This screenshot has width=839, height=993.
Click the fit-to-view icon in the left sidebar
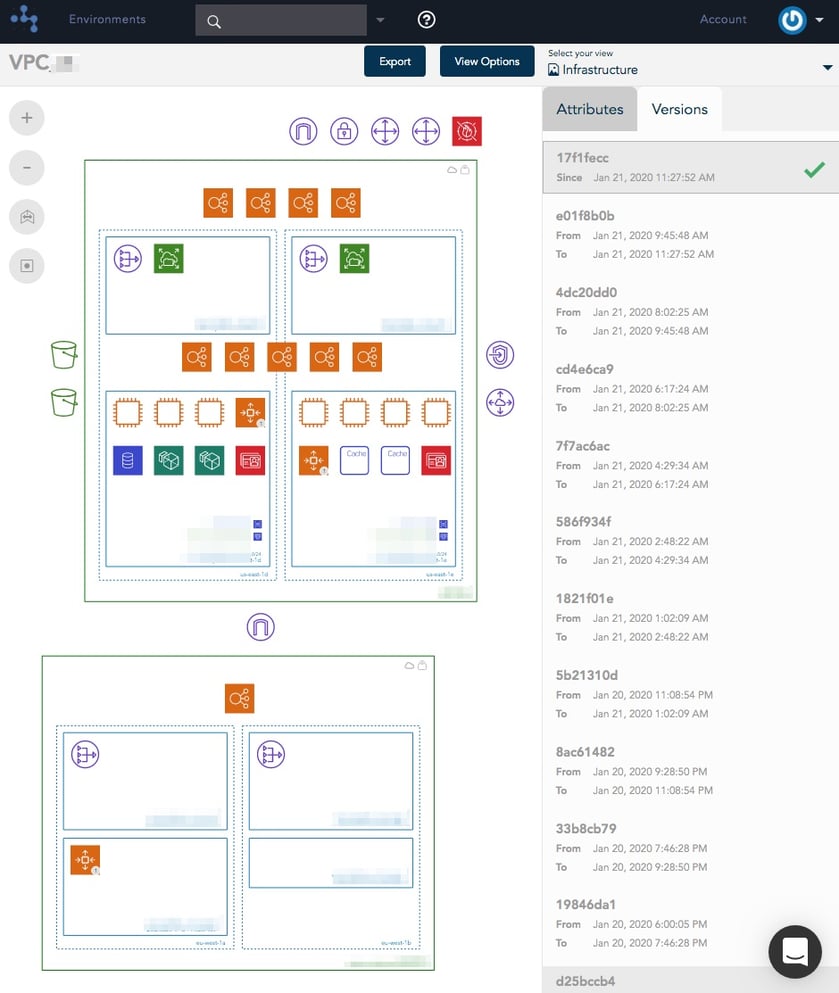click(26, 217)
